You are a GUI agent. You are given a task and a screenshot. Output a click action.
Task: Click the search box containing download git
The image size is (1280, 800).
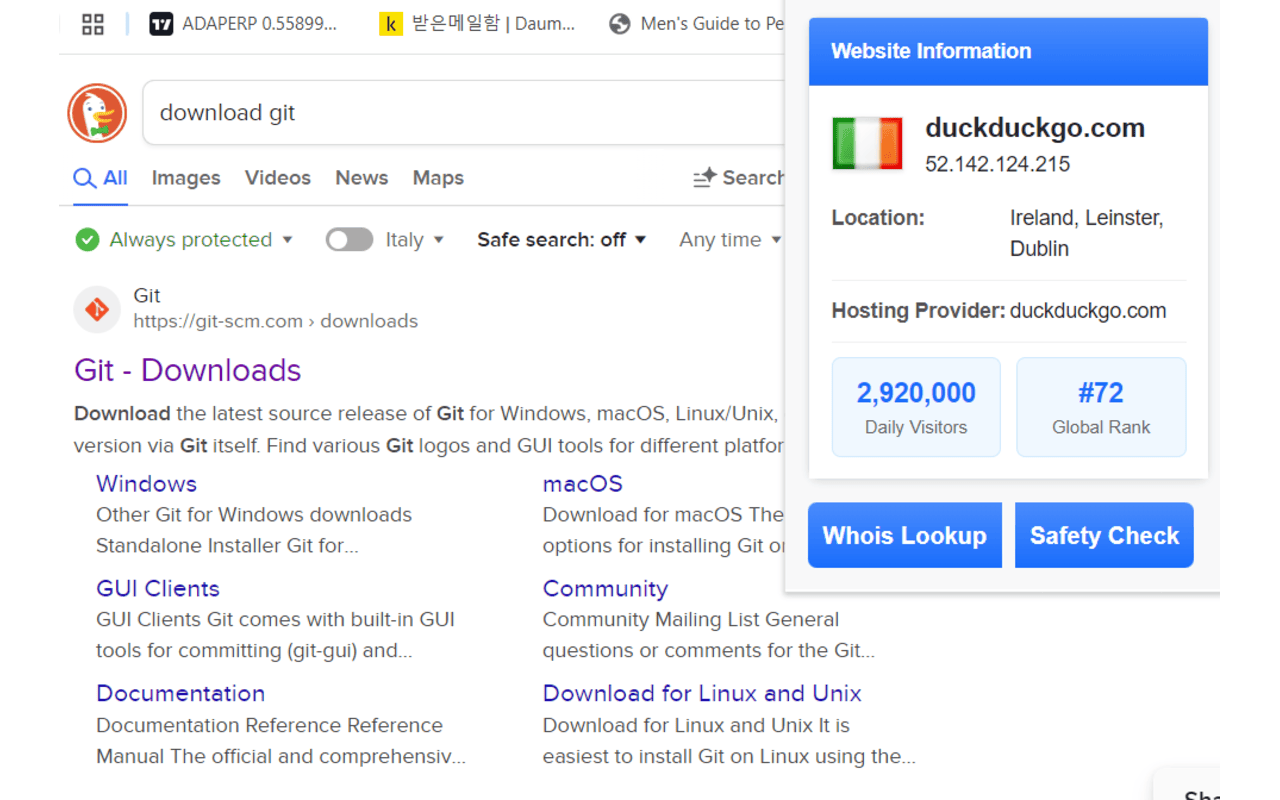click(460, 113)
